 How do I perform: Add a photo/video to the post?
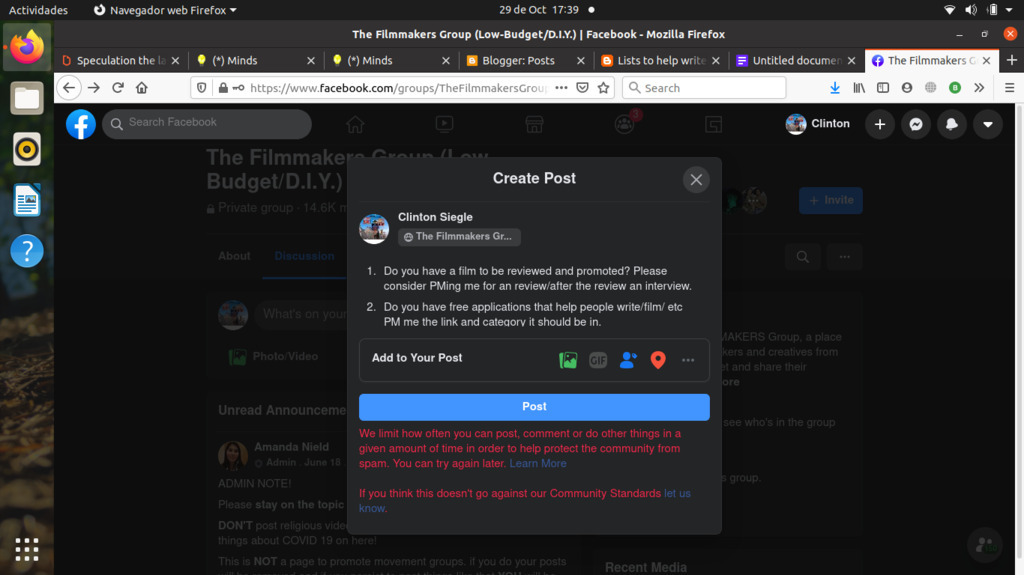[568, 360]
